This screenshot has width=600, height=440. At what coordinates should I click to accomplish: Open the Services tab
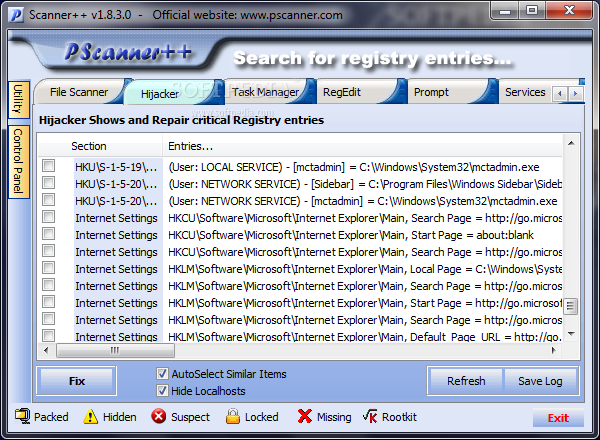coord(525,92)
